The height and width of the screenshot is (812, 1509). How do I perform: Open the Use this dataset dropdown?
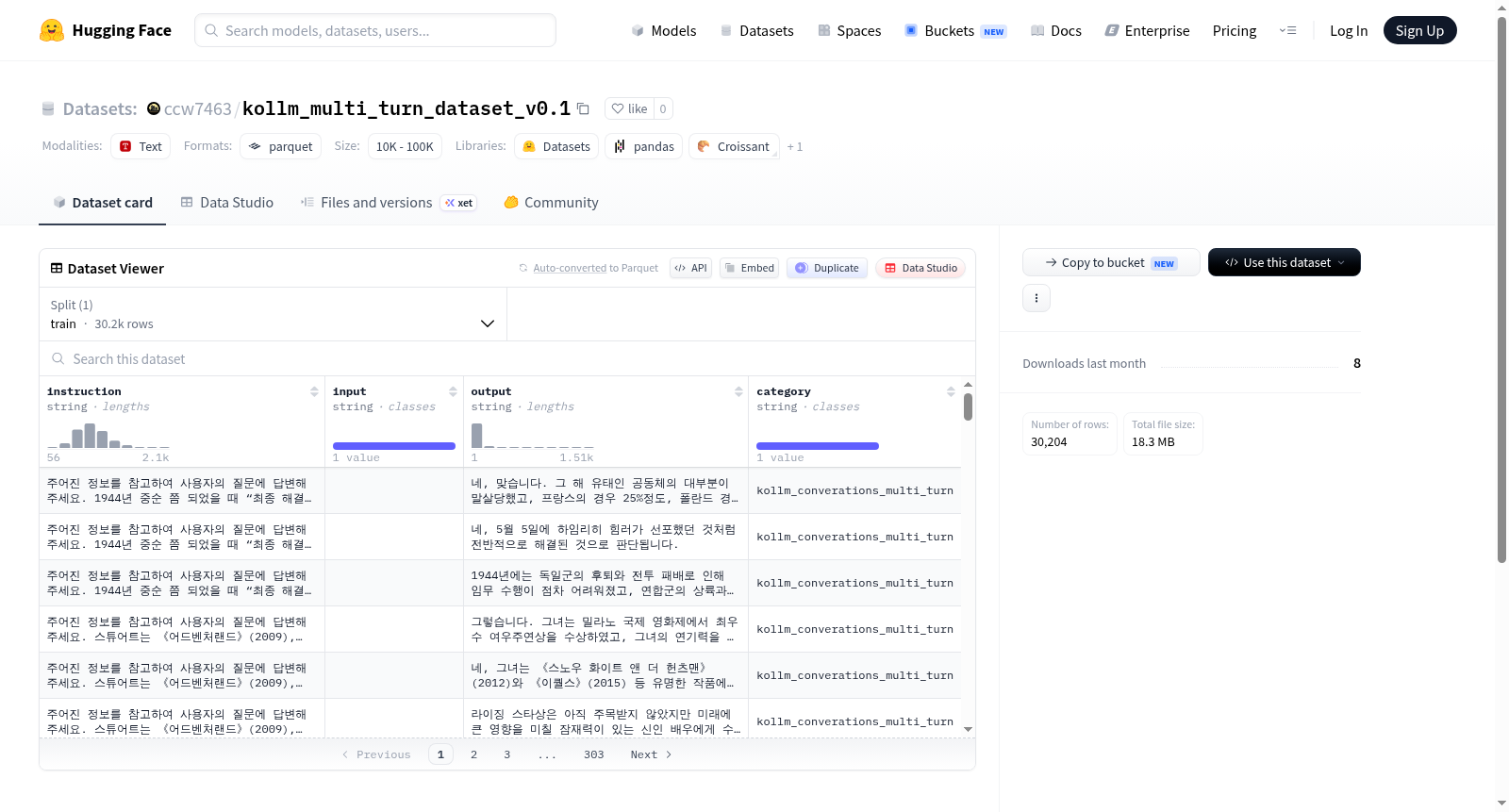point(1284,262)
